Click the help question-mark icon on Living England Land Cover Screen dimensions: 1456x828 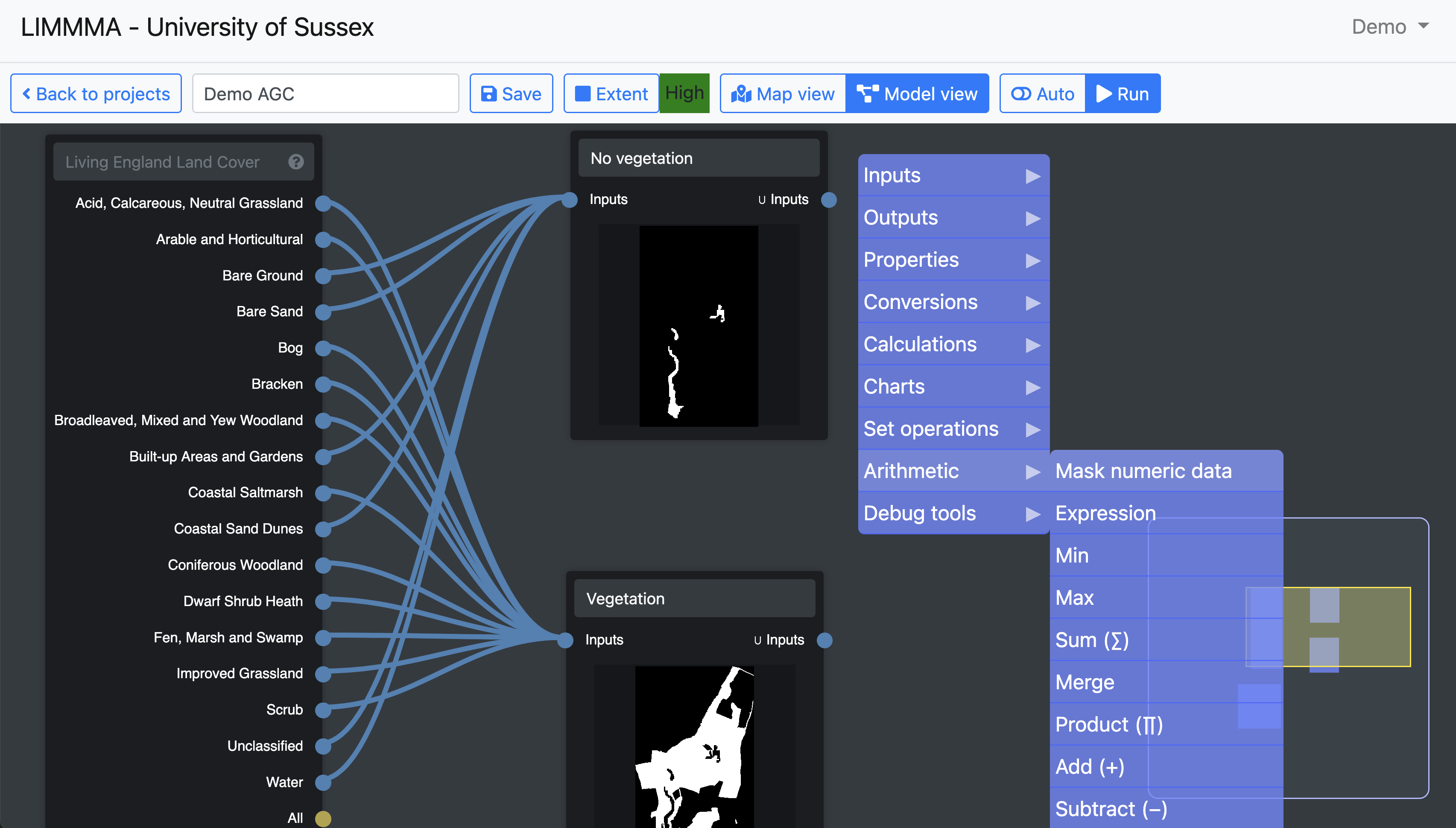pyautogui.click(x=296, y=162)
